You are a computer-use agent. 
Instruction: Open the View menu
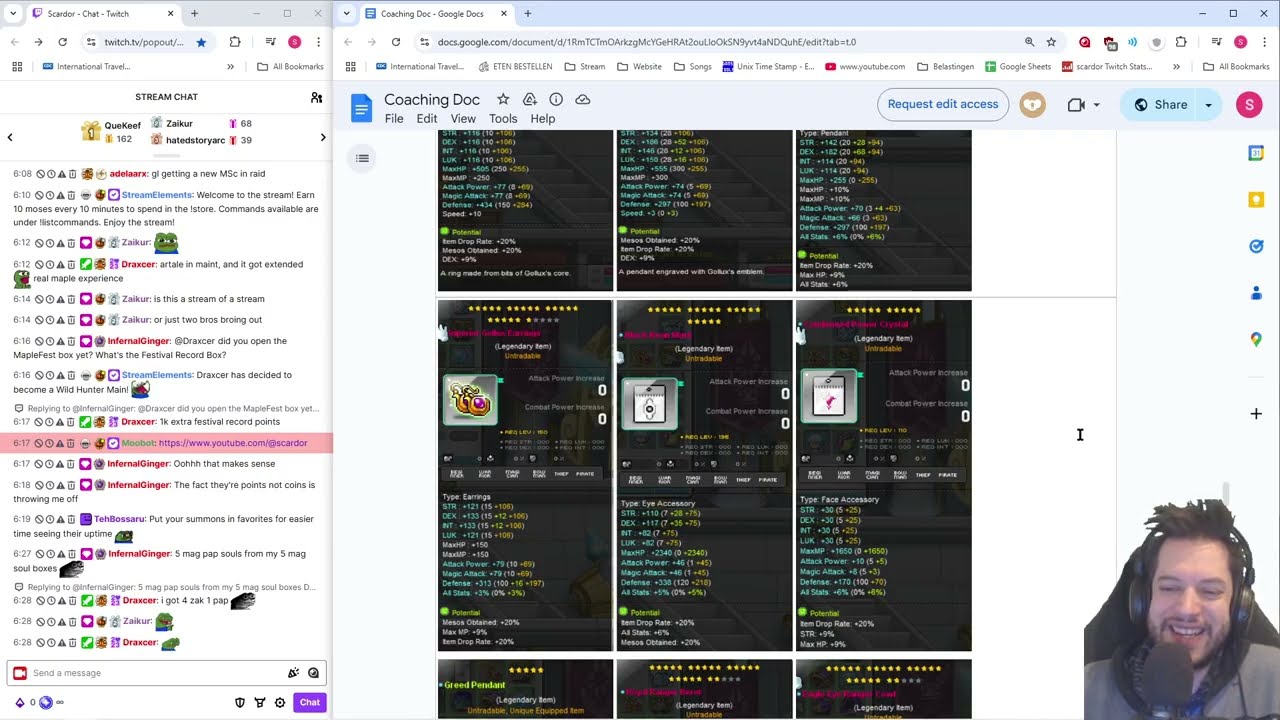click(x=463, y=119)
